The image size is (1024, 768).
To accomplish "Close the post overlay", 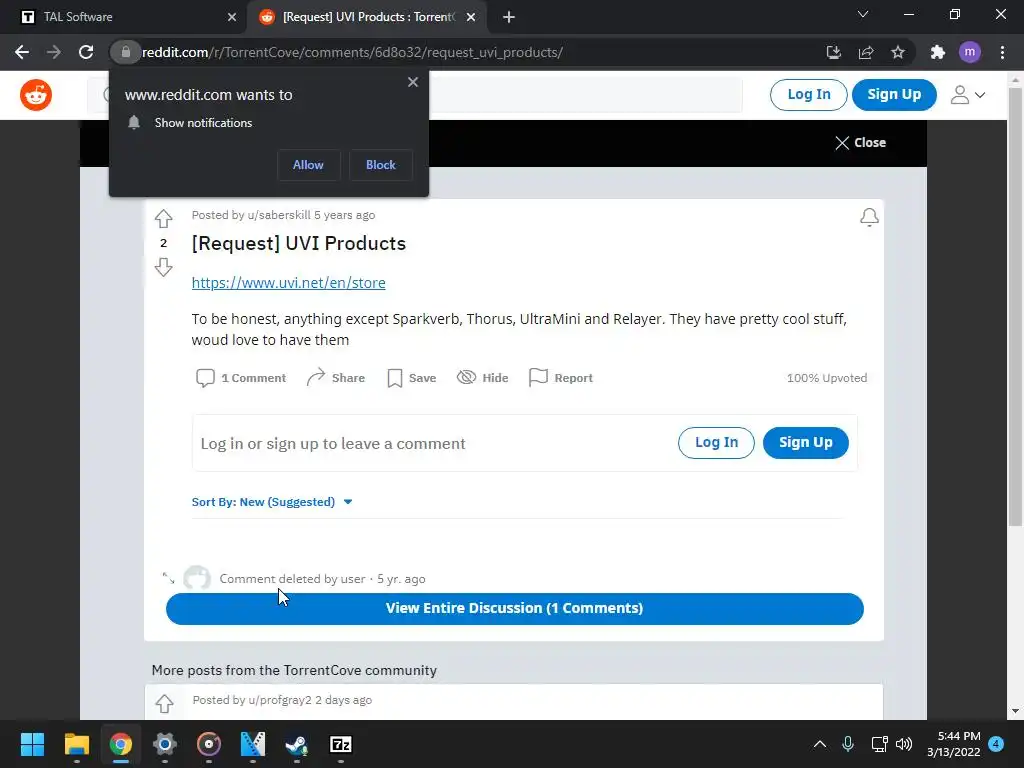I will 860,143.
